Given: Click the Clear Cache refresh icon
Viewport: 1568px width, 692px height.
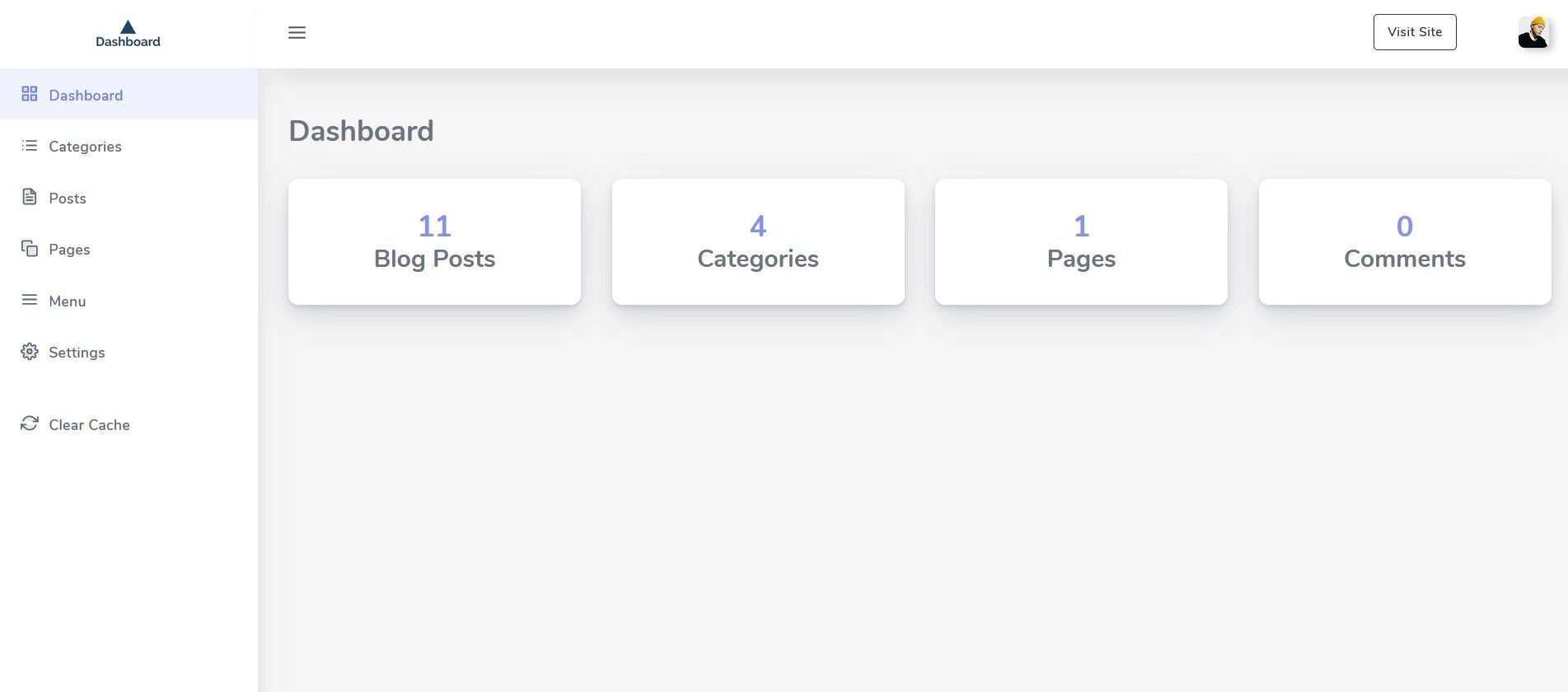Looking at the screenshot, I should click(x=30, y=423).
